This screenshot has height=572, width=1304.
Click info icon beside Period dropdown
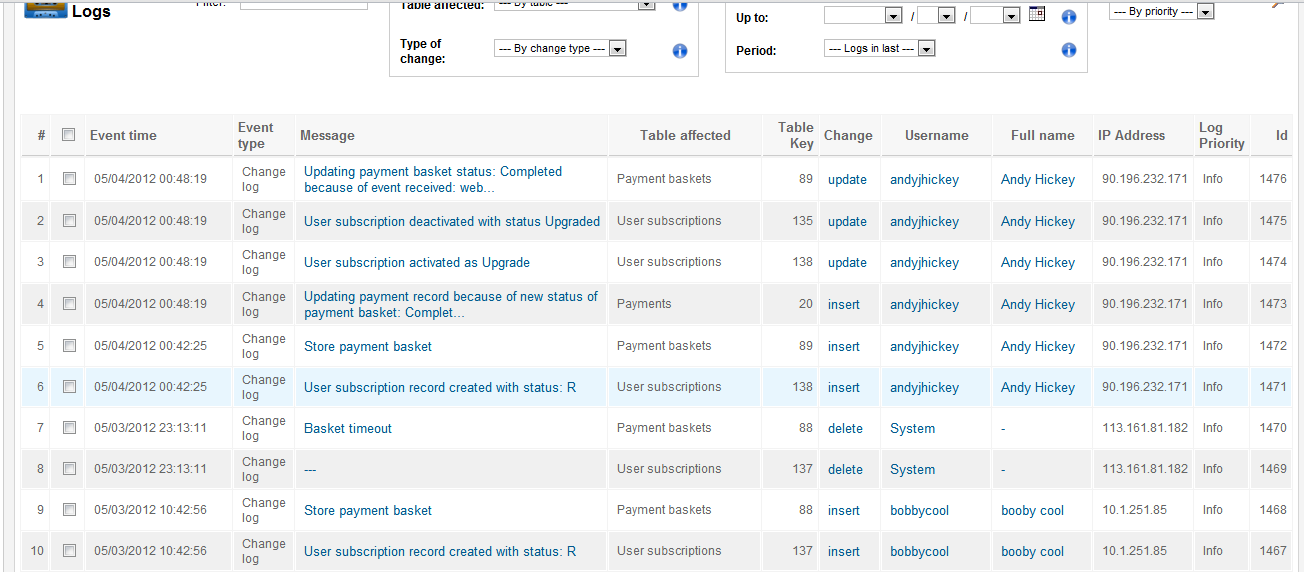click(1069, 50)
